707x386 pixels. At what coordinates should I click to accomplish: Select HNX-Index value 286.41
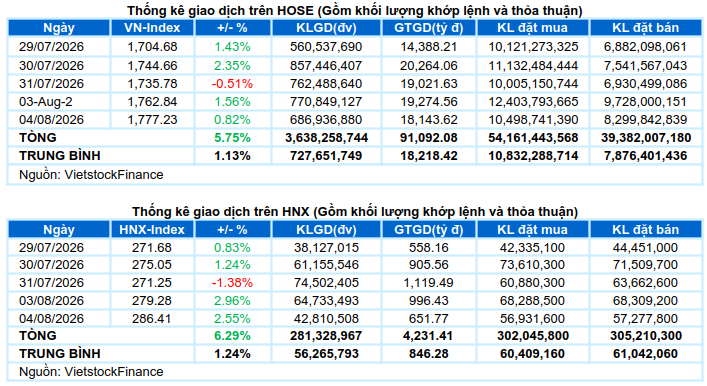(x=152, y=319)
